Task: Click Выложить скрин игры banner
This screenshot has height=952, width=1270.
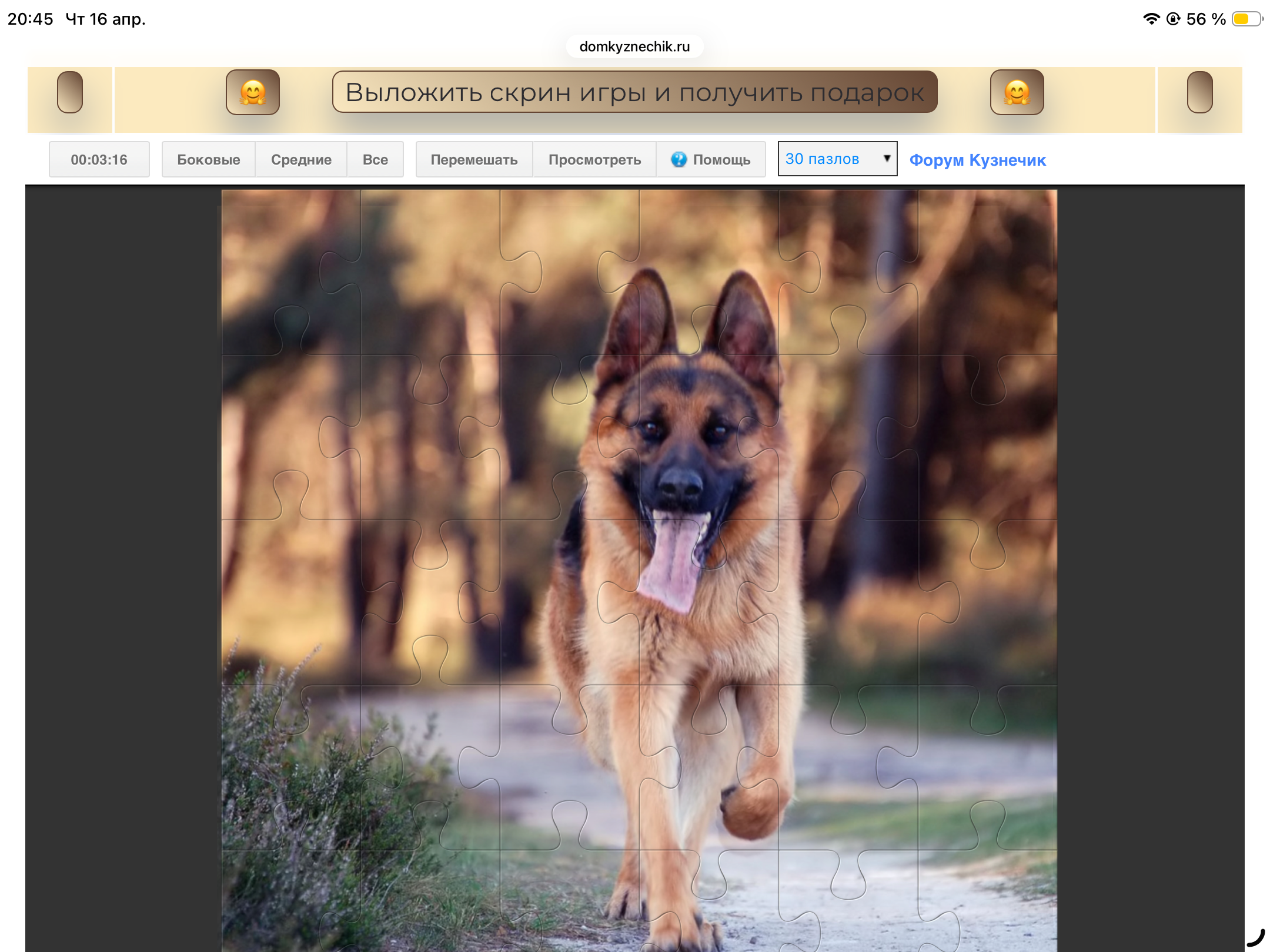Action: [634, 92]
